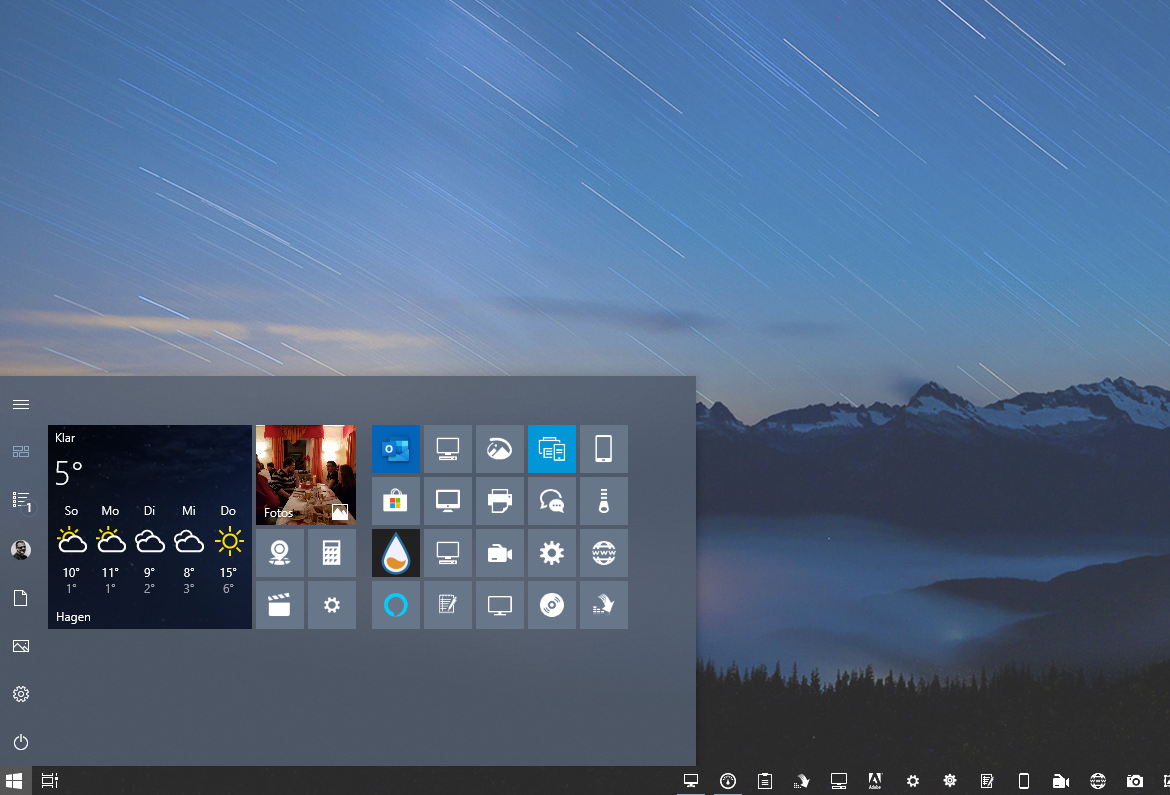Open Task View on the taskbar
The image size is (1170, 795).
[x=50, y=781]
